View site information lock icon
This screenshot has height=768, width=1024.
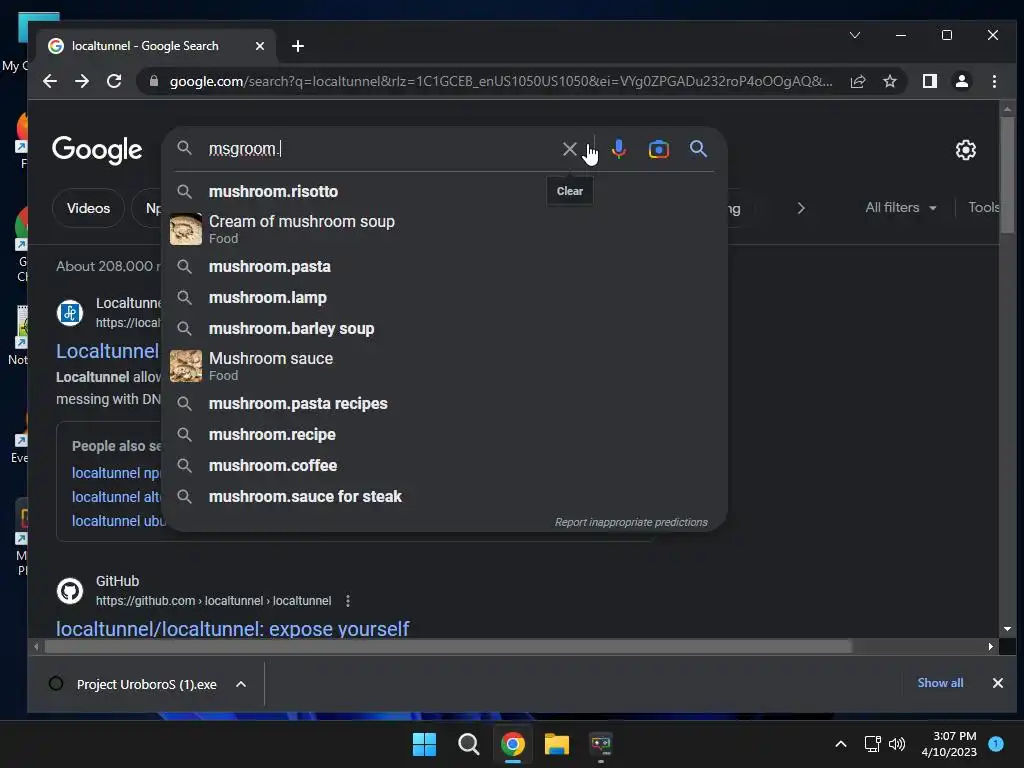154,81
